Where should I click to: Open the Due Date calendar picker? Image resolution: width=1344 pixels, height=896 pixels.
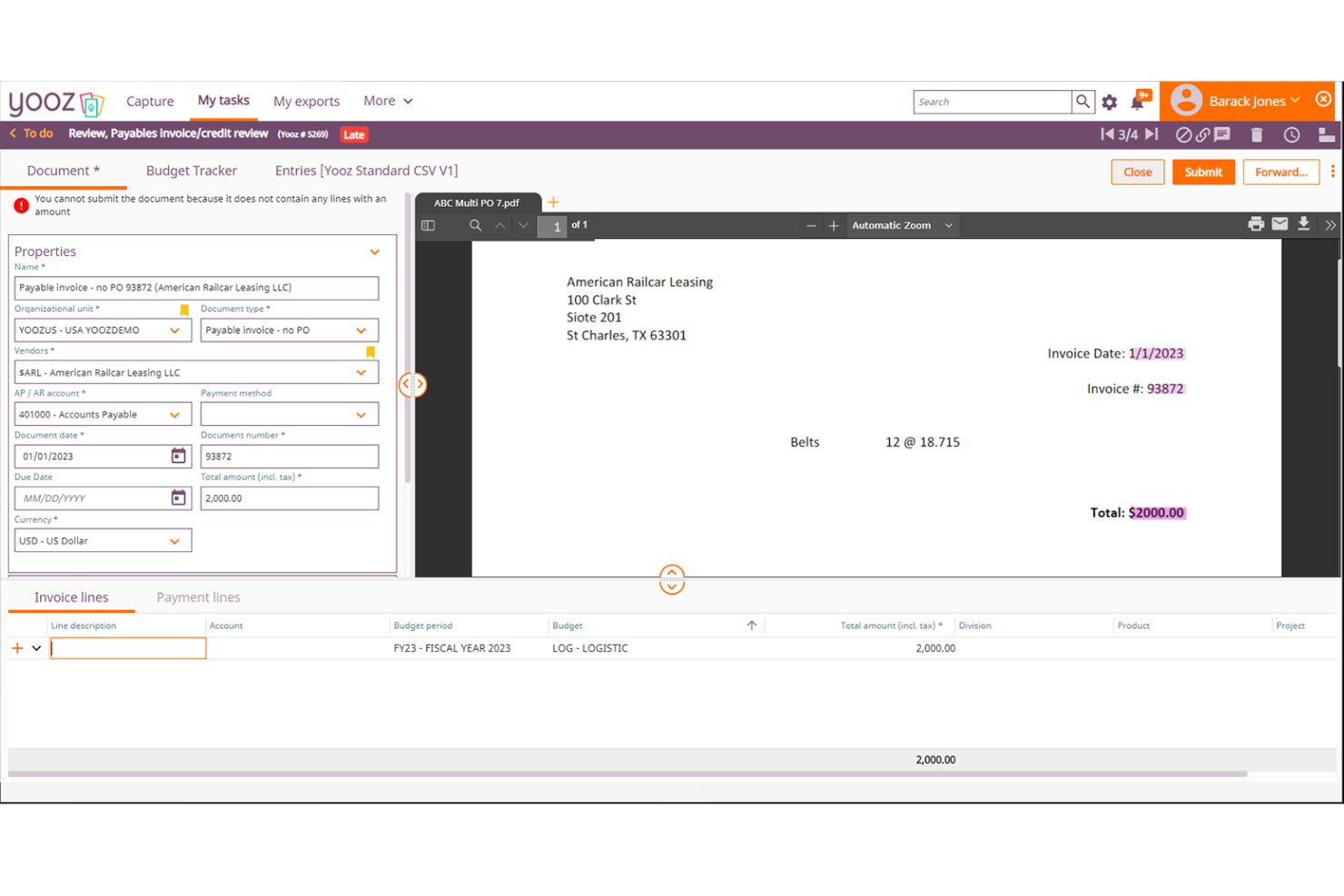pos(178,497)
